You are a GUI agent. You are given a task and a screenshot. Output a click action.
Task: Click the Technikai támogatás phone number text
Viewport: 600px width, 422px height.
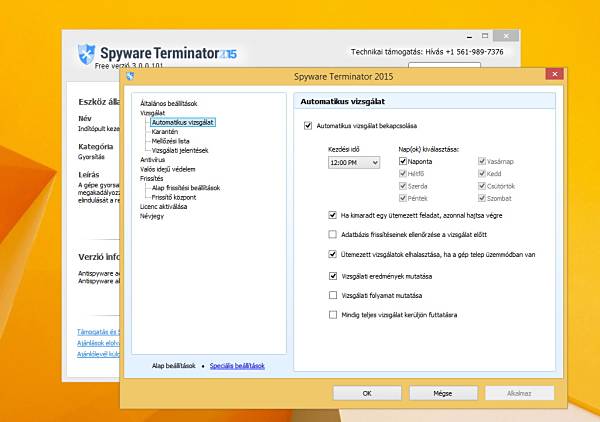(427, 52)
